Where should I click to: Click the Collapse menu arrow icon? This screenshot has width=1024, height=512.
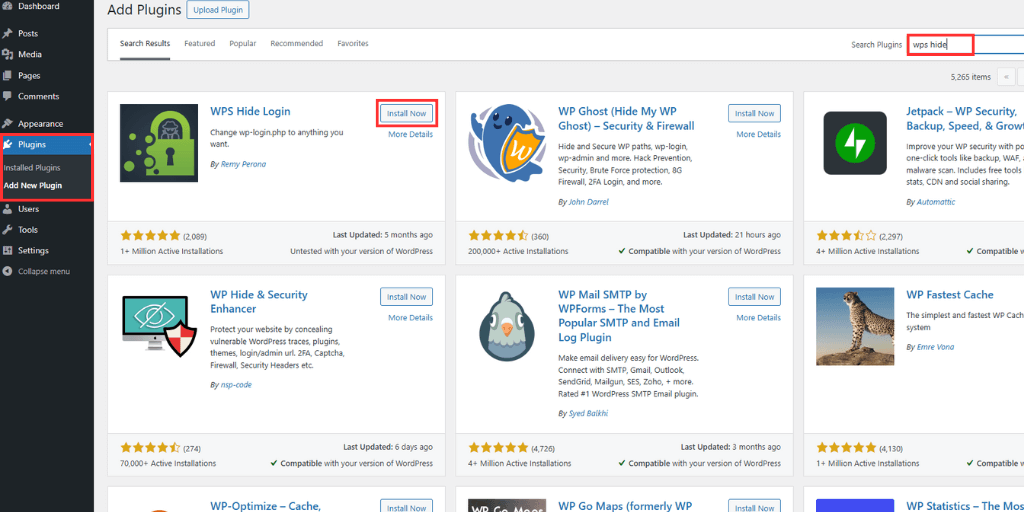coord(7,271)
